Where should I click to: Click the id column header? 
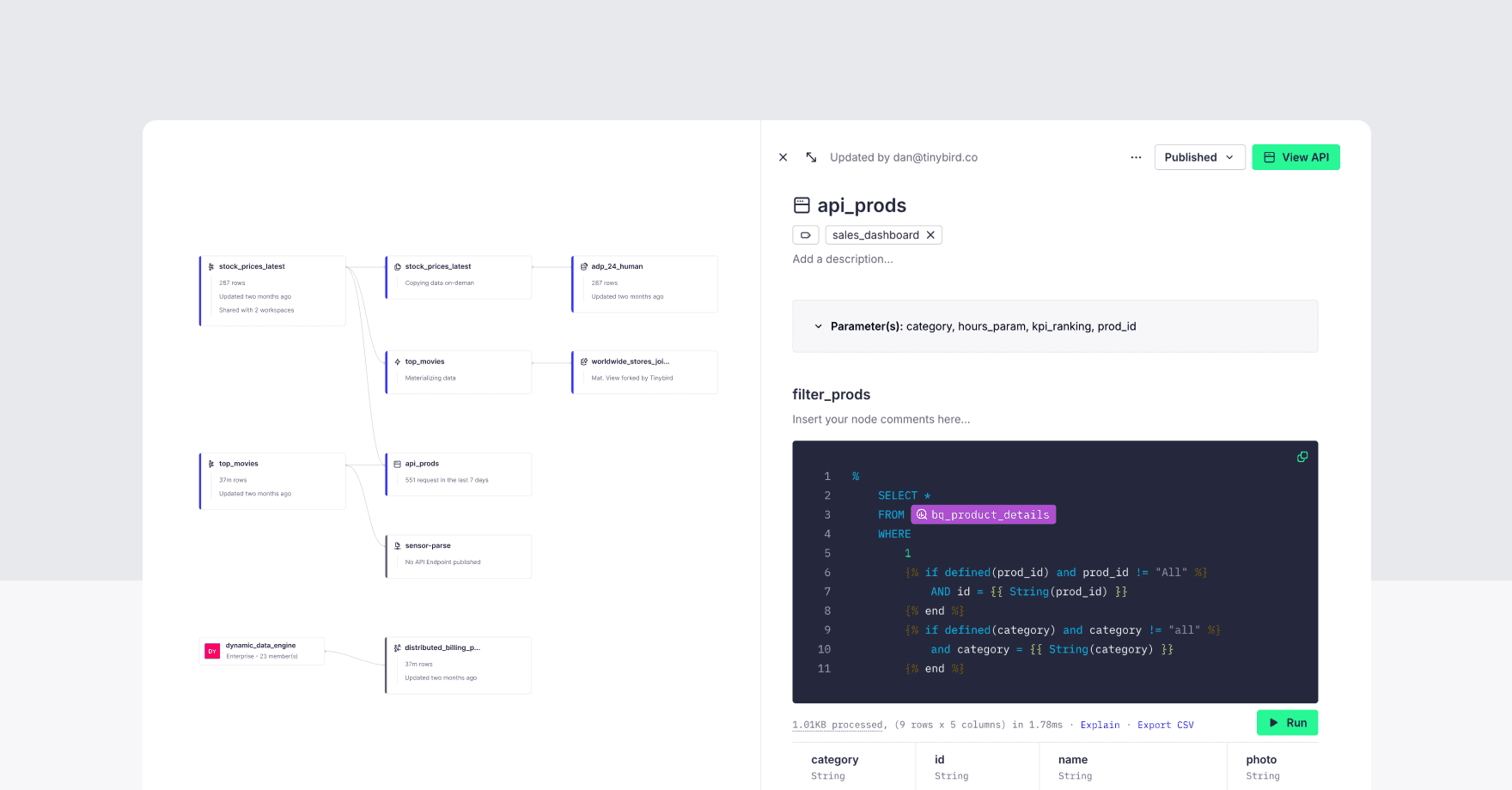pyautogui.click(x=939, y=760)
